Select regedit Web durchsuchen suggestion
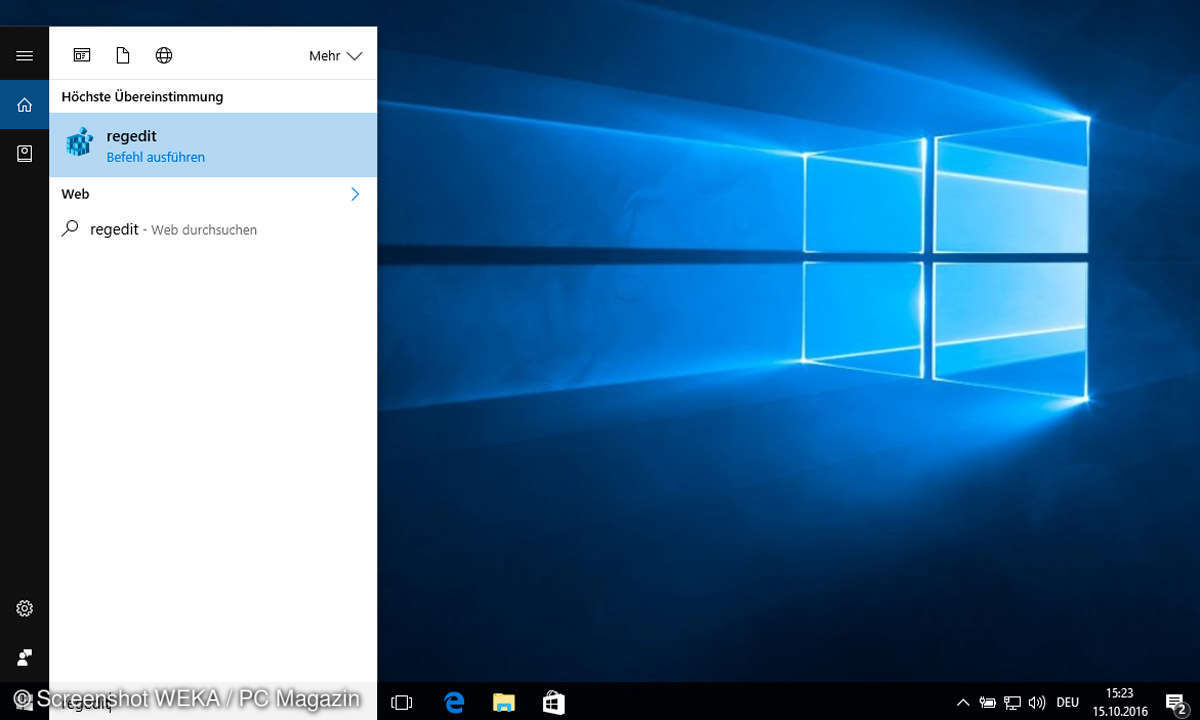Screen dimensions: 1200x720 (x=213, y=229)
